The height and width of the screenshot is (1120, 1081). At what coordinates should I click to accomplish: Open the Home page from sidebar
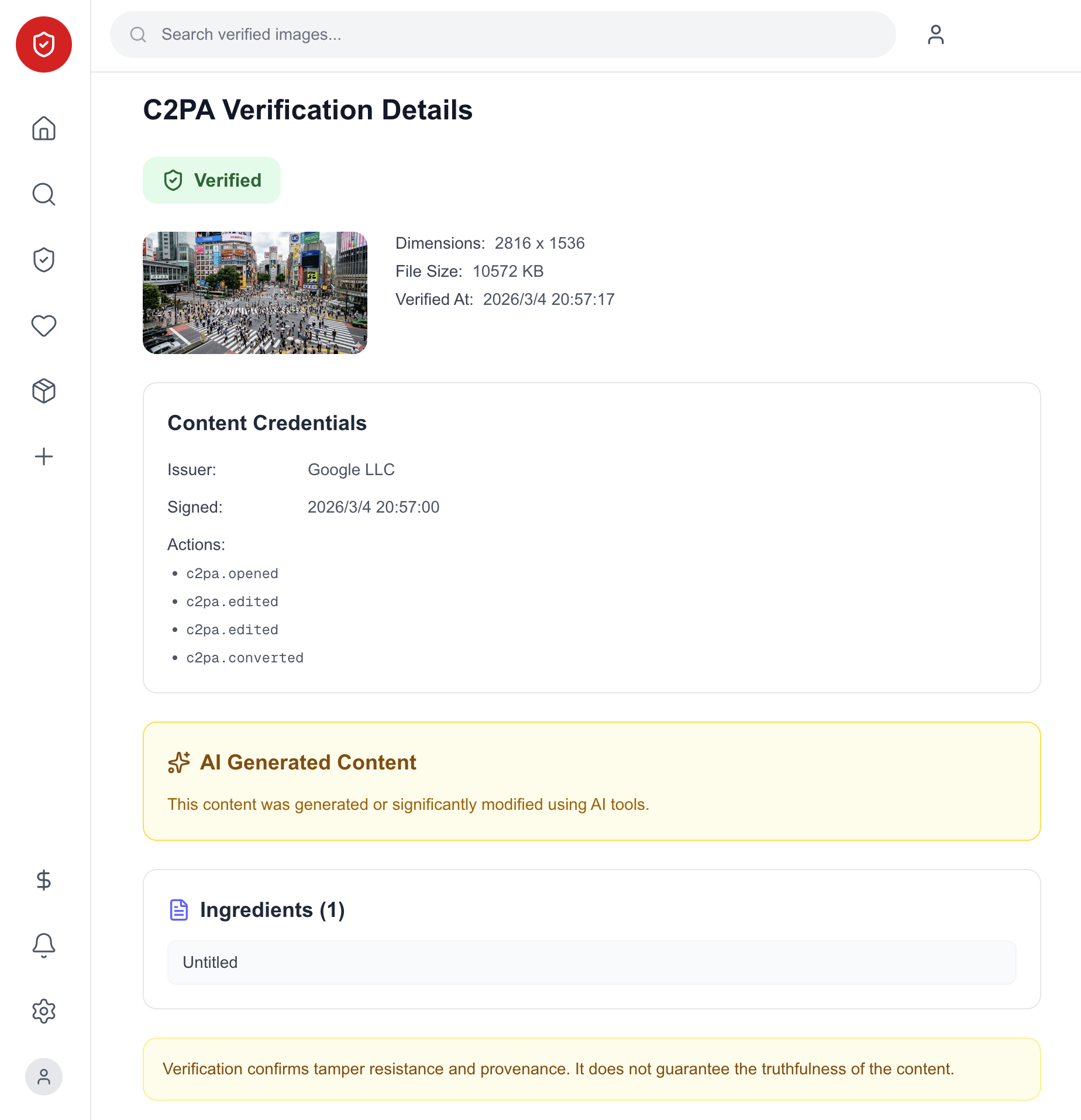[x=44, y=128]
